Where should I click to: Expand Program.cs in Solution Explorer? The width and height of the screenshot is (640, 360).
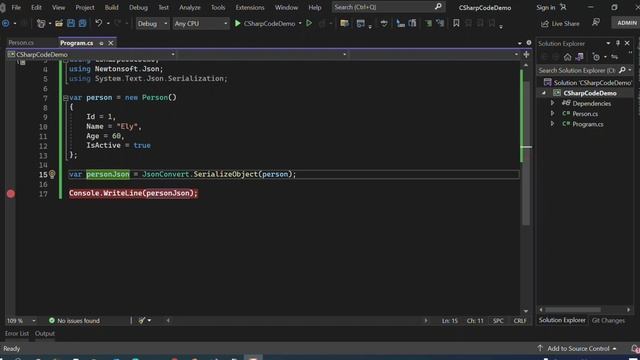[553, 124]
